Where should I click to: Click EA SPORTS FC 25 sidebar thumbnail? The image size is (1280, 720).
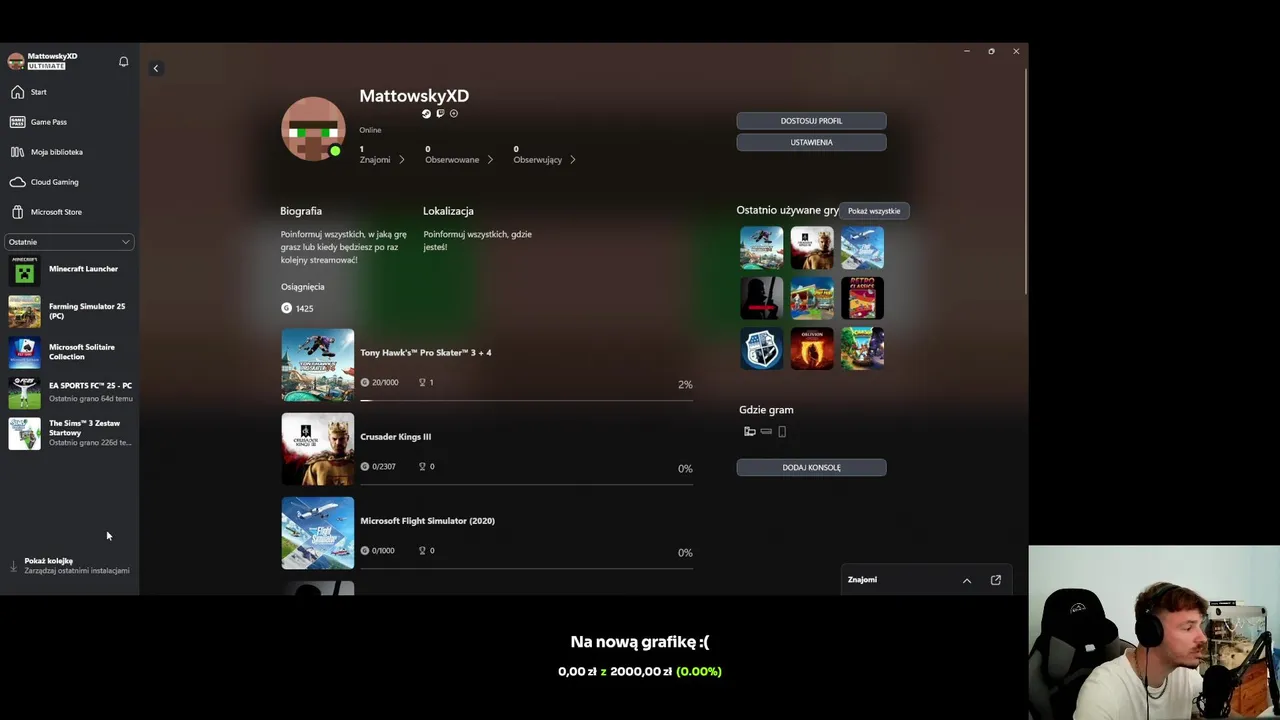pos(25,392)
